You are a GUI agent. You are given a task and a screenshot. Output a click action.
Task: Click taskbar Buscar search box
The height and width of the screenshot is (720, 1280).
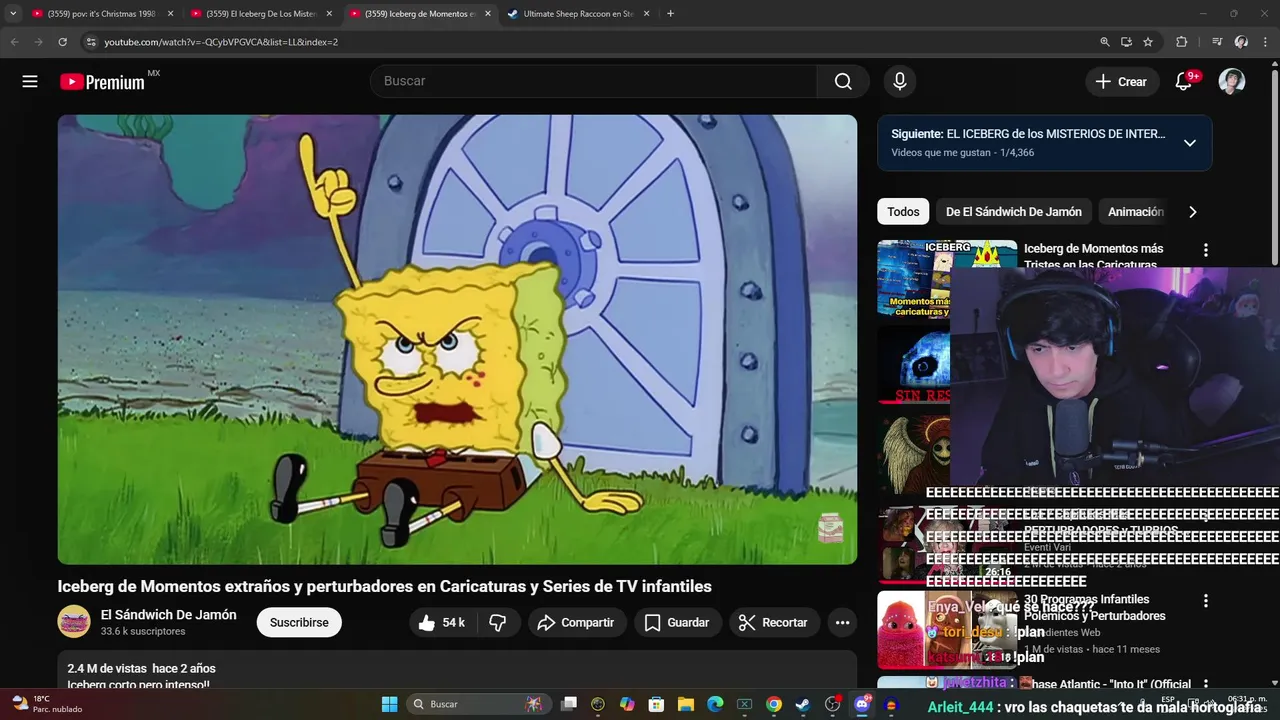479,704
